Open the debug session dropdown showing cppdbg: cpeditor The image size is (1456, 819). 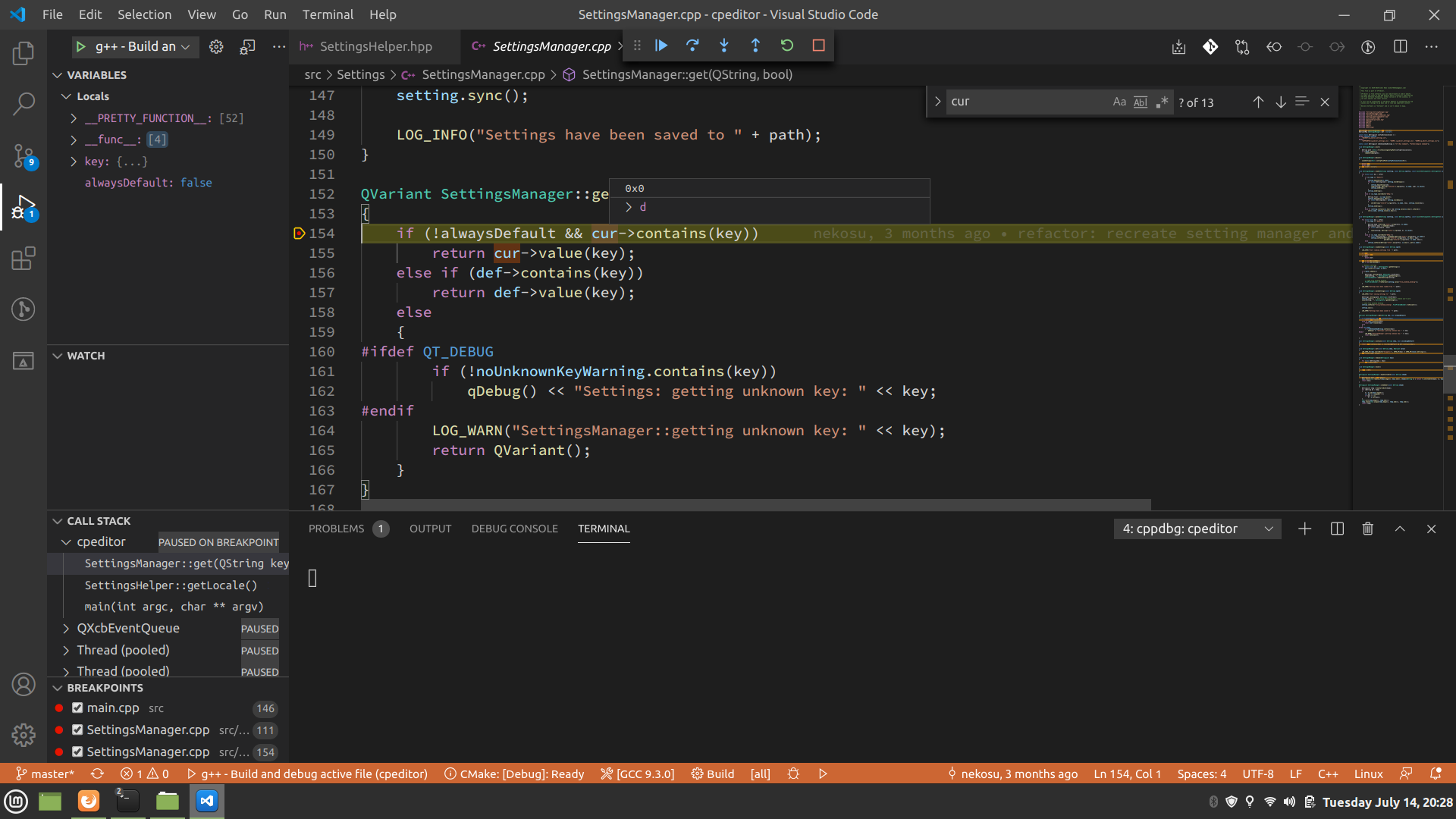[x=1197, y=529]
